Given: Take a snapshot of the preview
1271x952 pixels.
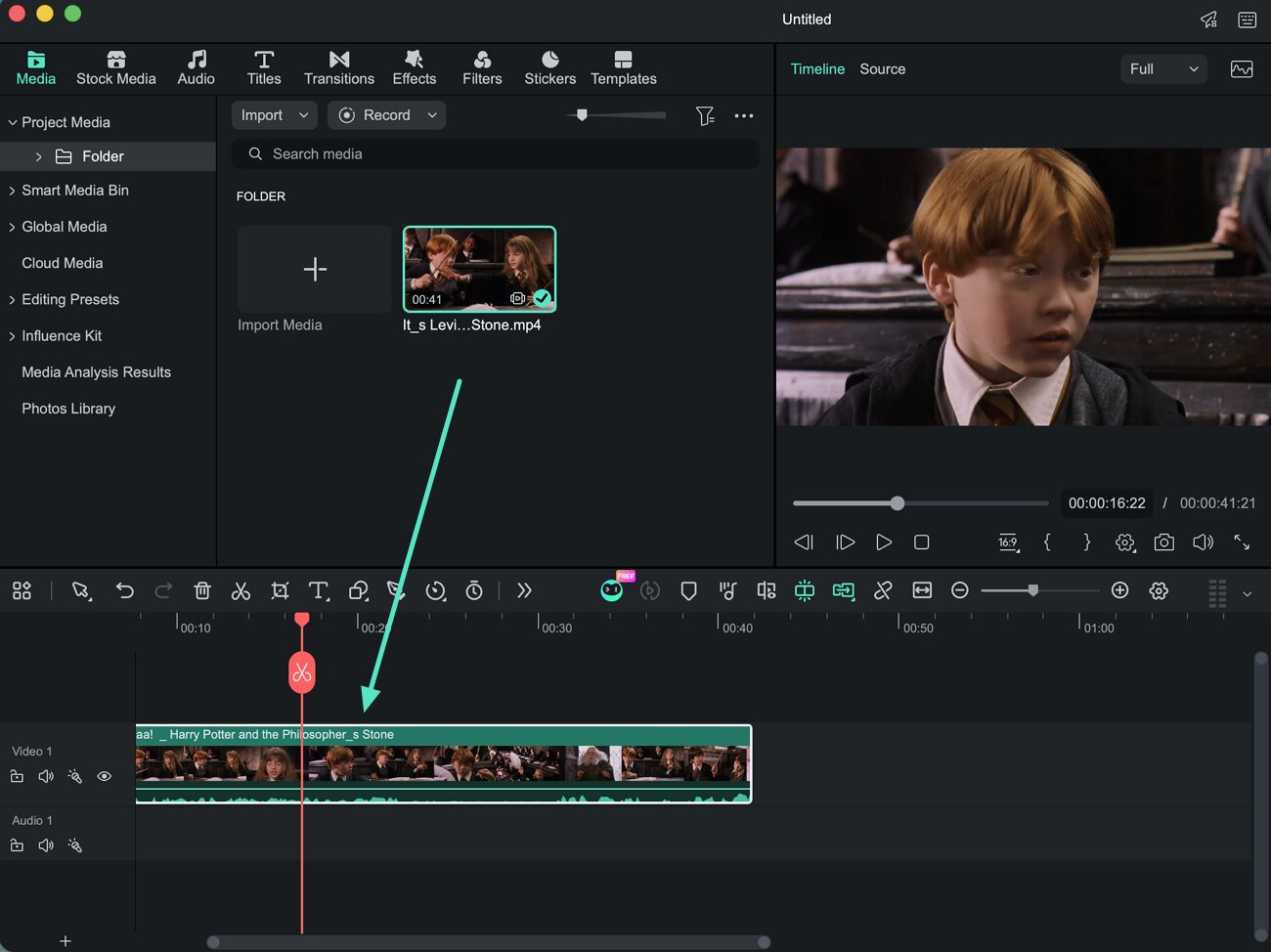Looking at the screenshot, I should (1163, 542).
